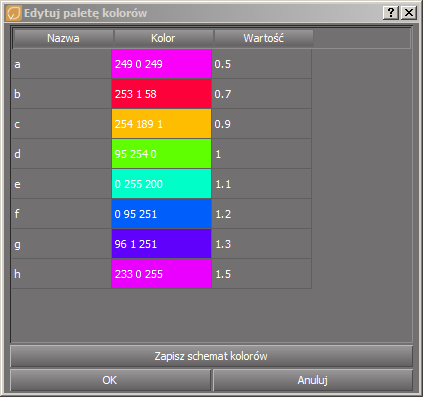
Task: Click the Wartość column header
Action: 263,38
